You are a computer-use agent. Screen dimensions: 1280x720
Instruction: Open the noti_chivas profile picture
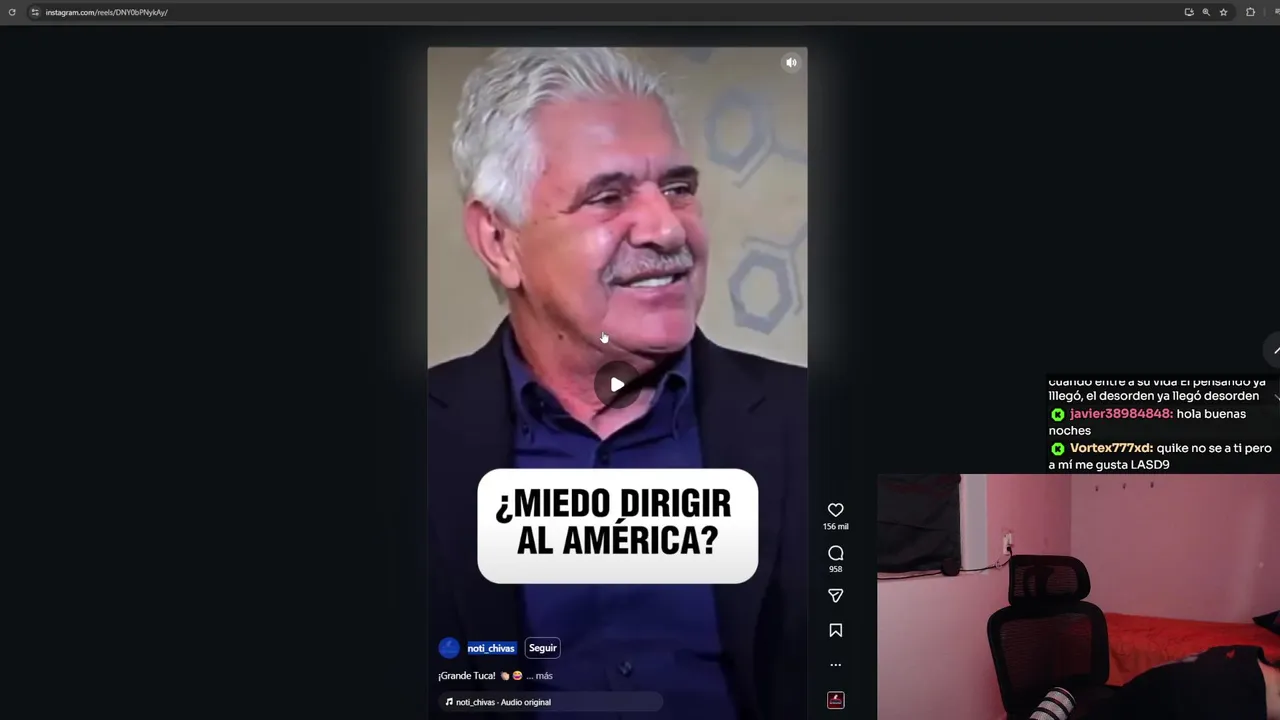pyautogui.click(x=449, y=648)
